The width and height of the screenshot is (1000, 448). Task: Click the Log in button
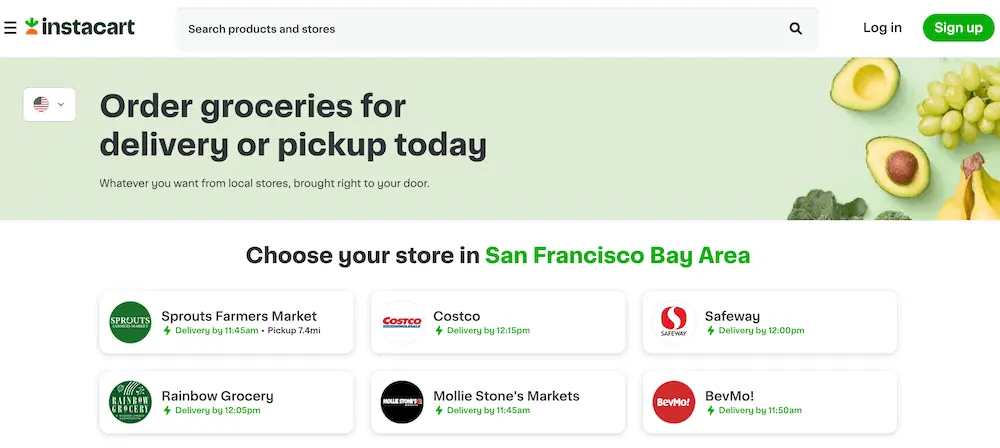[882, 28]
